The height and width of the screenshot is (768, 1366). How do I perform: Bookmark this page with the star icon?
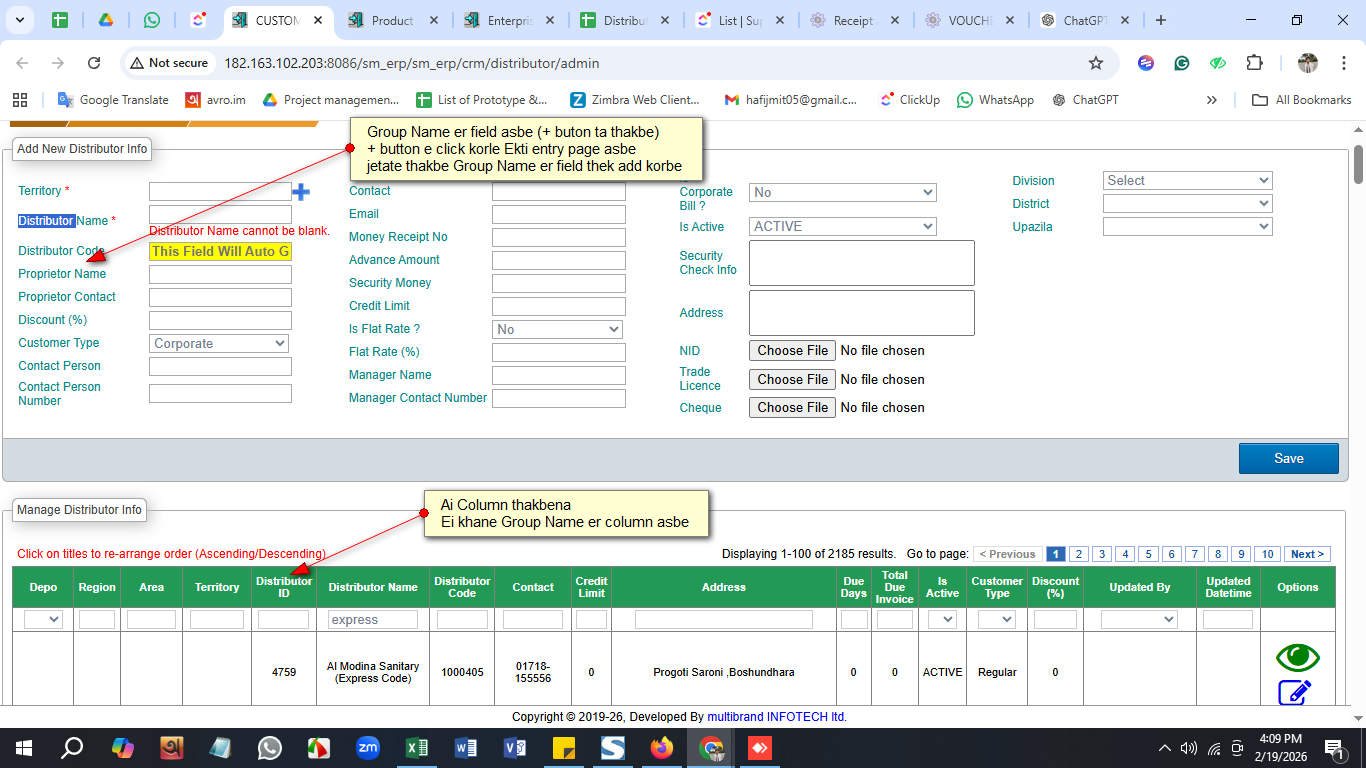pos(1096,63)
